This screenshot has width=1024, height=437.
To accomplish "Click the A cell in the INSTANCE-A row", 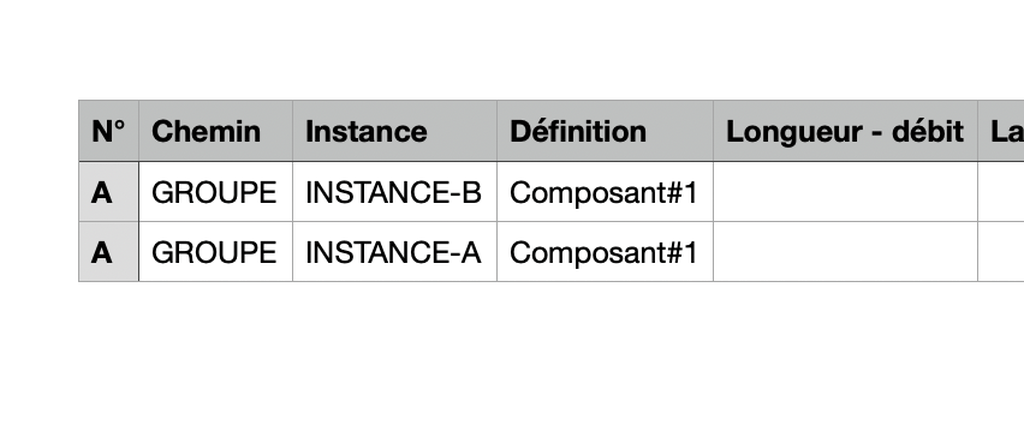I will pos(108,251).
